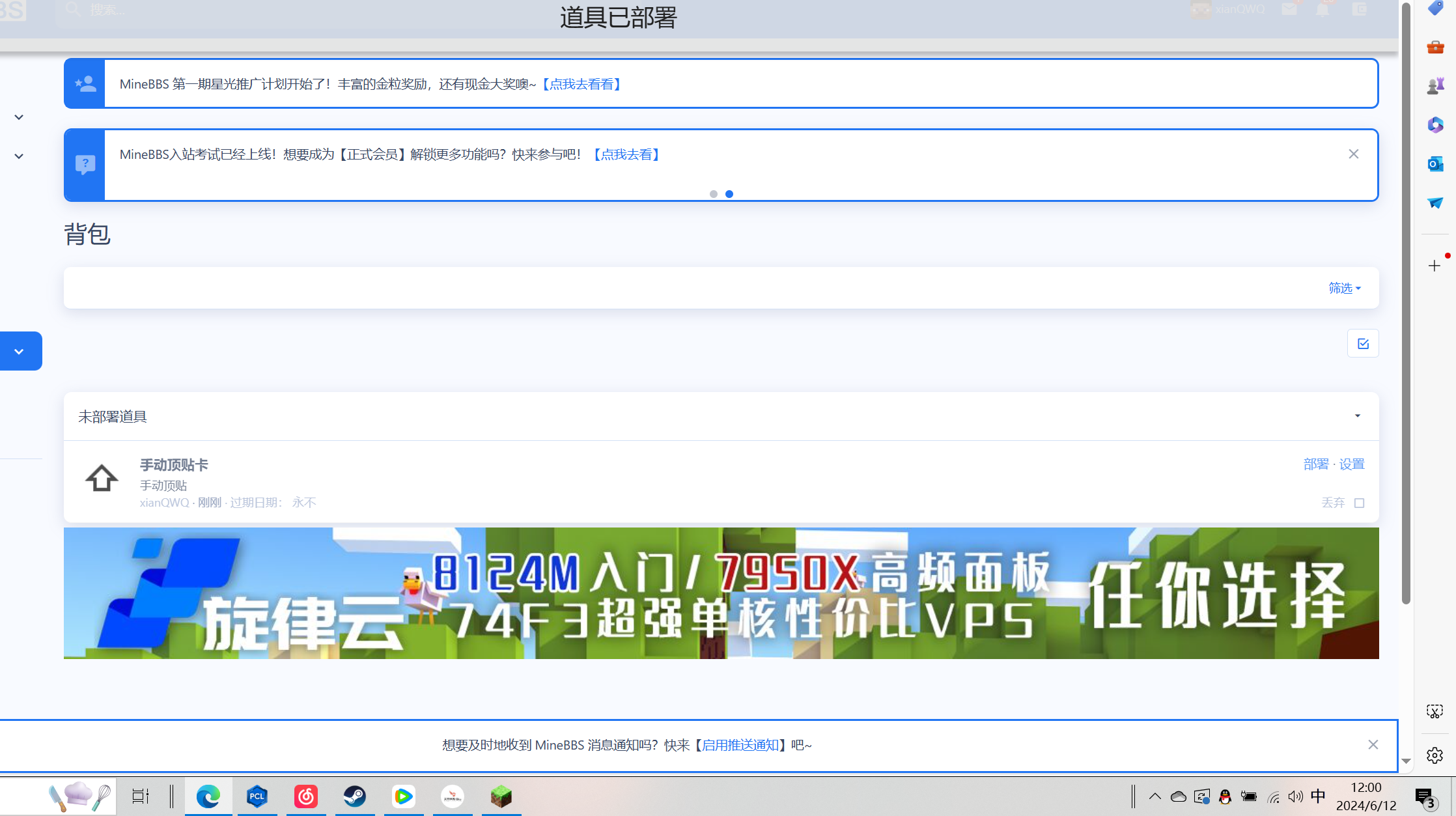Open PCL launcher from taskbar
The width and height of the screenshot is (1456, 816).
(x=257, y=796)
